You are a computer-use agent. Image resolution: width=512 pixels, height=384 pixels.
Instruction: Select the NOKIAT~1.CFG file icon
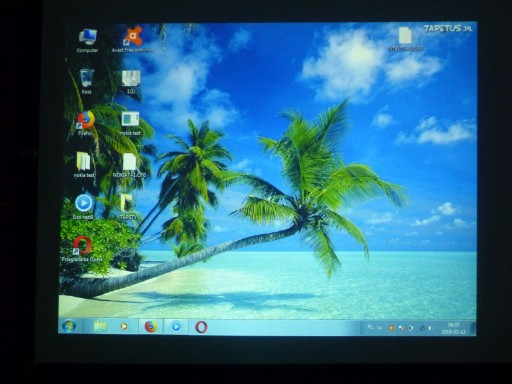pyautogui.click(x=129, y=165)
